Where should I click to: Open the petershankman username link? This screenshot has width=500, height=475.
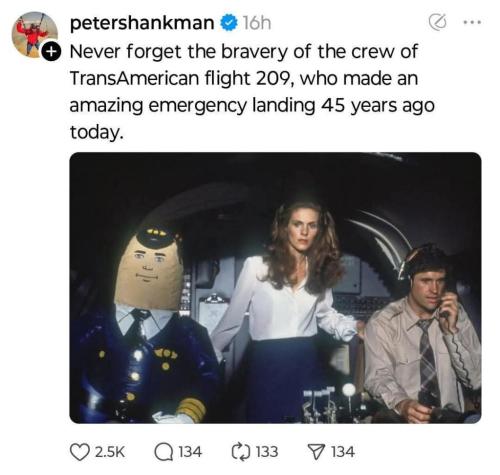pos(142,23)
